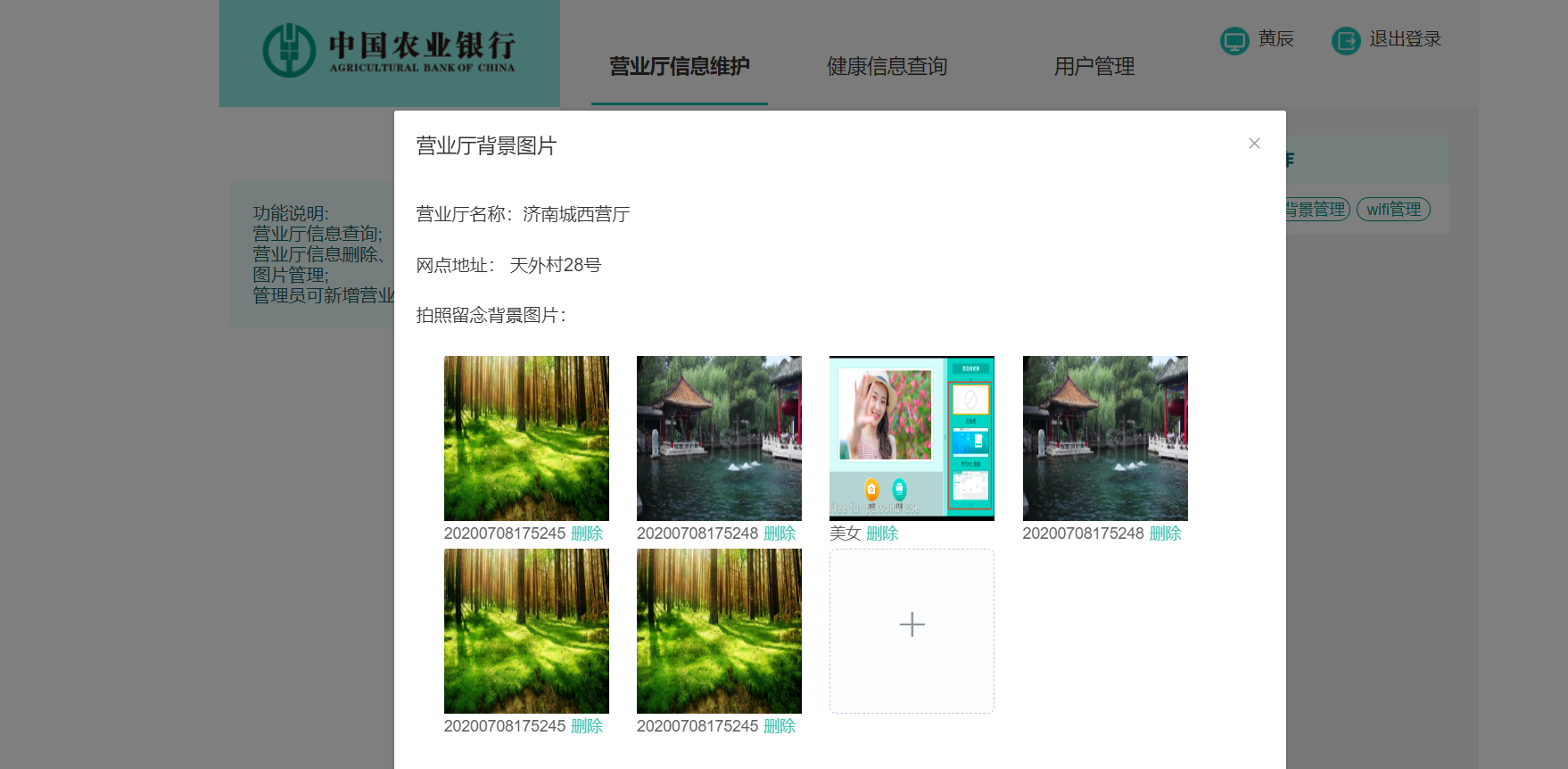The image size is (1568, 769).
Task: Delete pavilion image left of 美女
Action: pos(780,533)
